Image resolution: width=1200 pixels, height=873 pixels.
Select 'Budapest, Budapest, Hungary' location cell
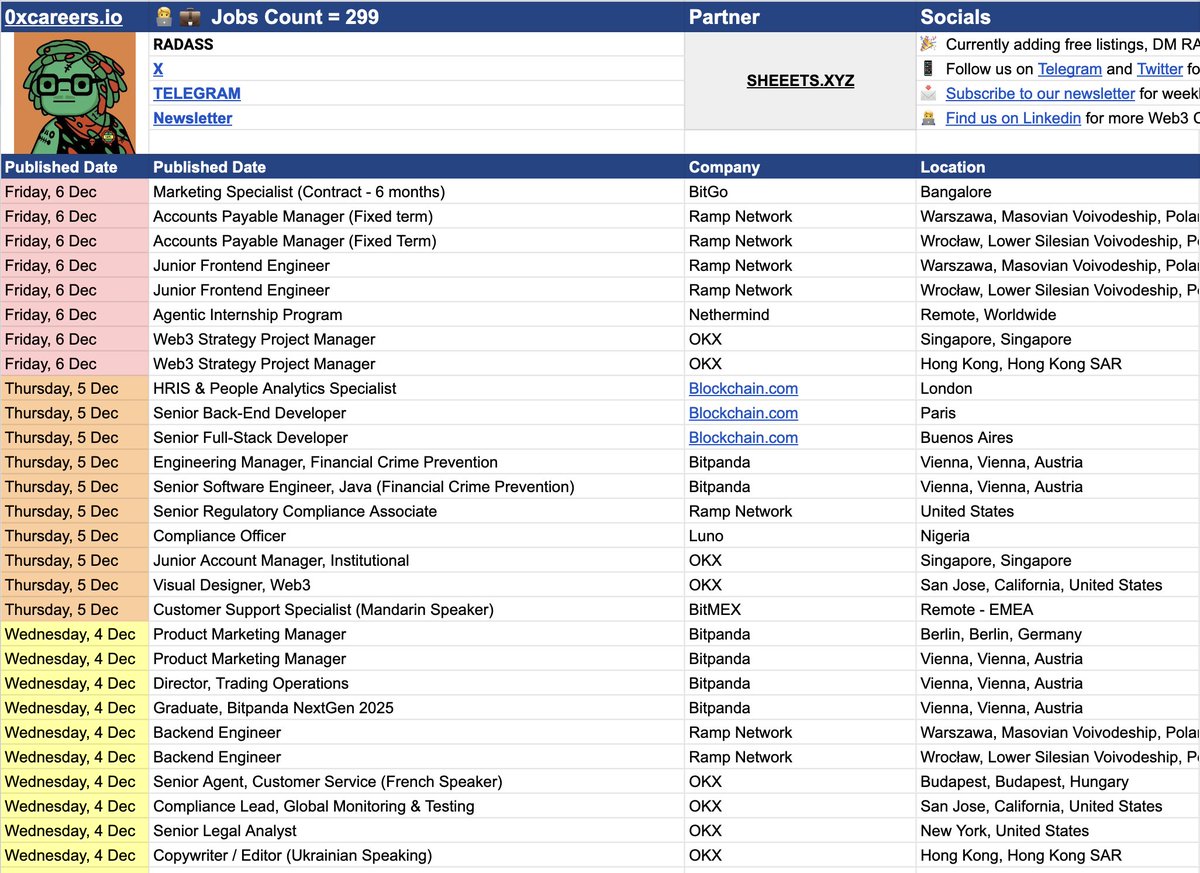[1058, 782]
